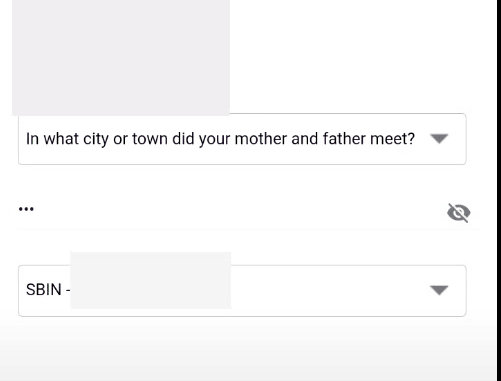
Task: Pick another bank using the SBIN triangle chevron
Action: point(439,290)
